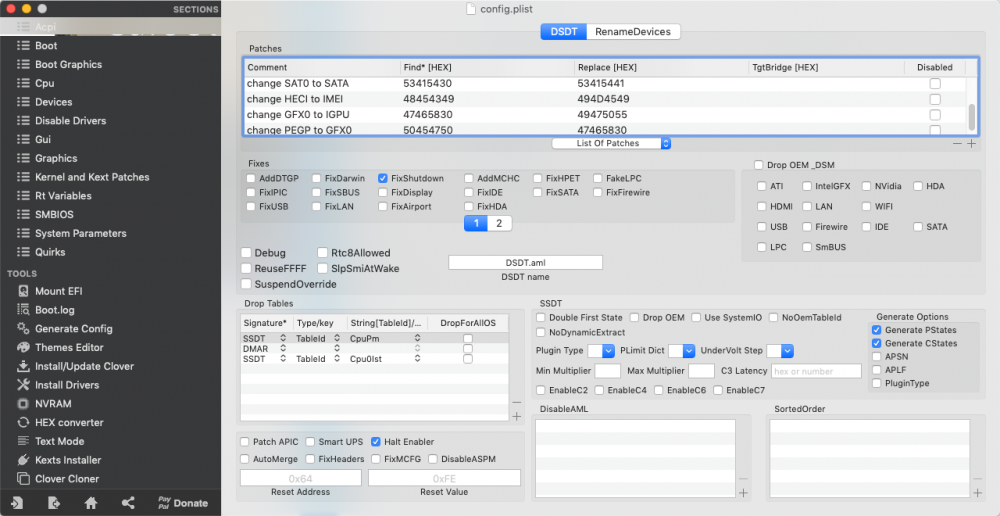Uncheck the FixShutdown fix
The image size is (1000, 516).
pos(383,179)
